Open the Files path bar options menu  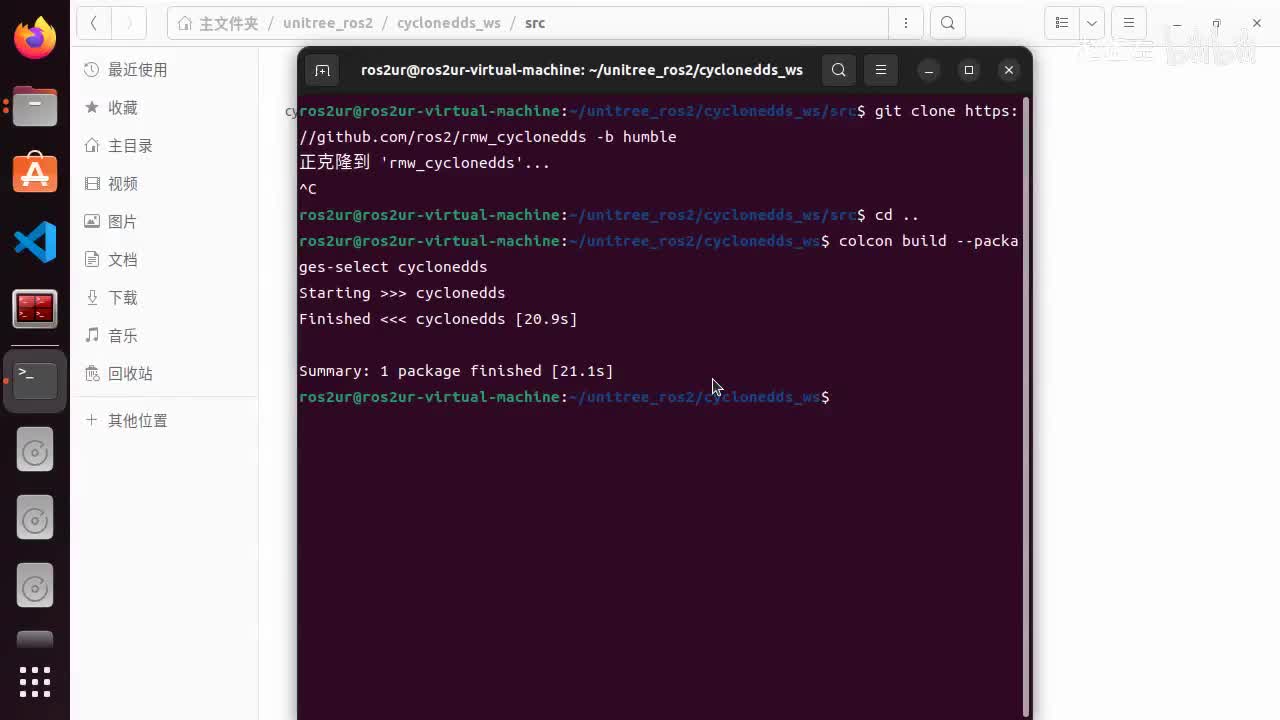click(x=906, y=23)
